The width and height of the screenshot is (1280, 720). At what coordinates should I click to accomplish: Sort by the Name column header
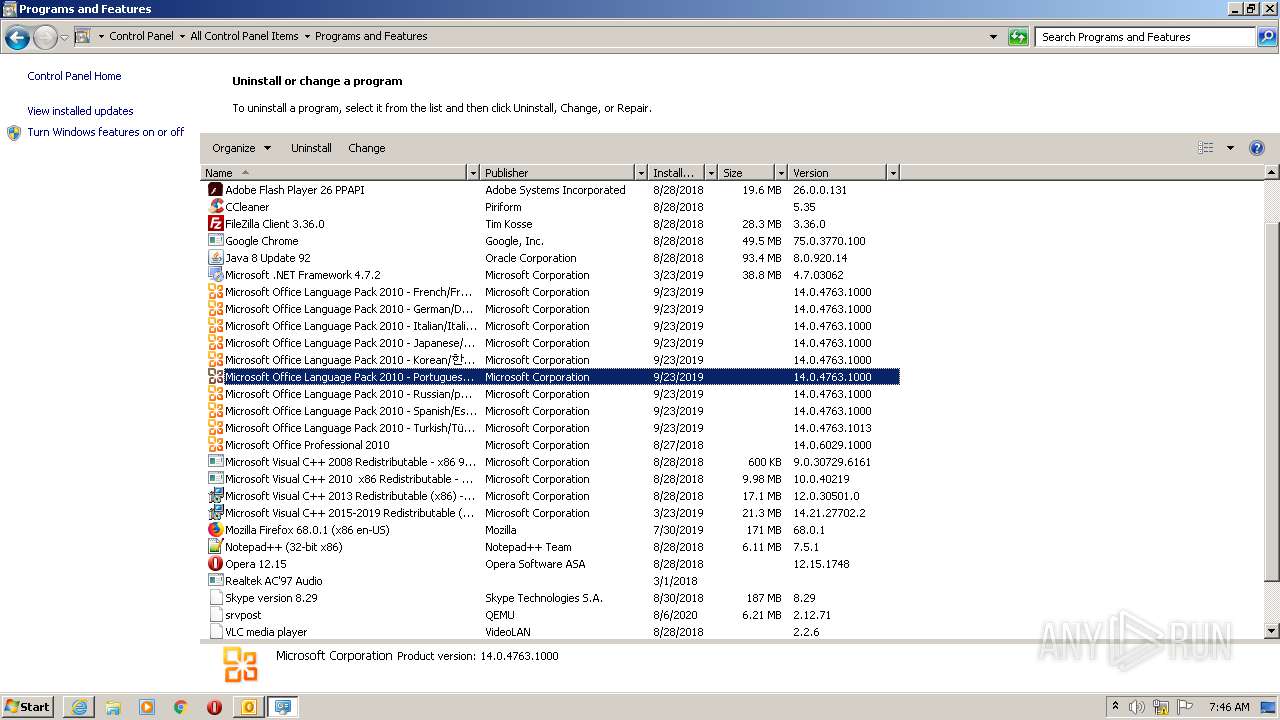coord(334,173)
